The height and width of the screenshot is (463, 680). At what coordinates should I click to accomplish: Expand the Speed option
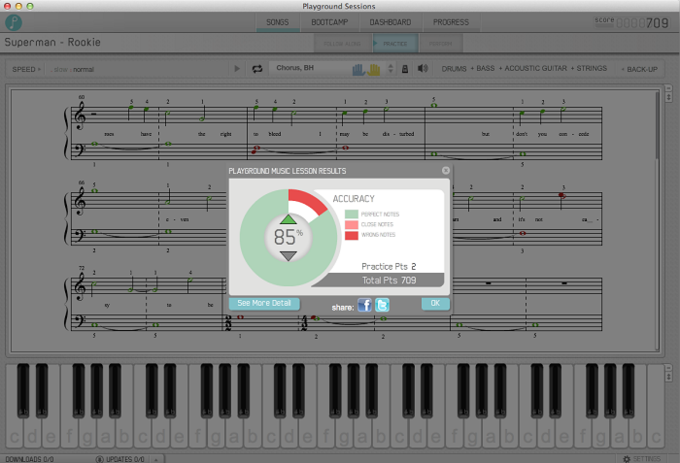point(26,69)
